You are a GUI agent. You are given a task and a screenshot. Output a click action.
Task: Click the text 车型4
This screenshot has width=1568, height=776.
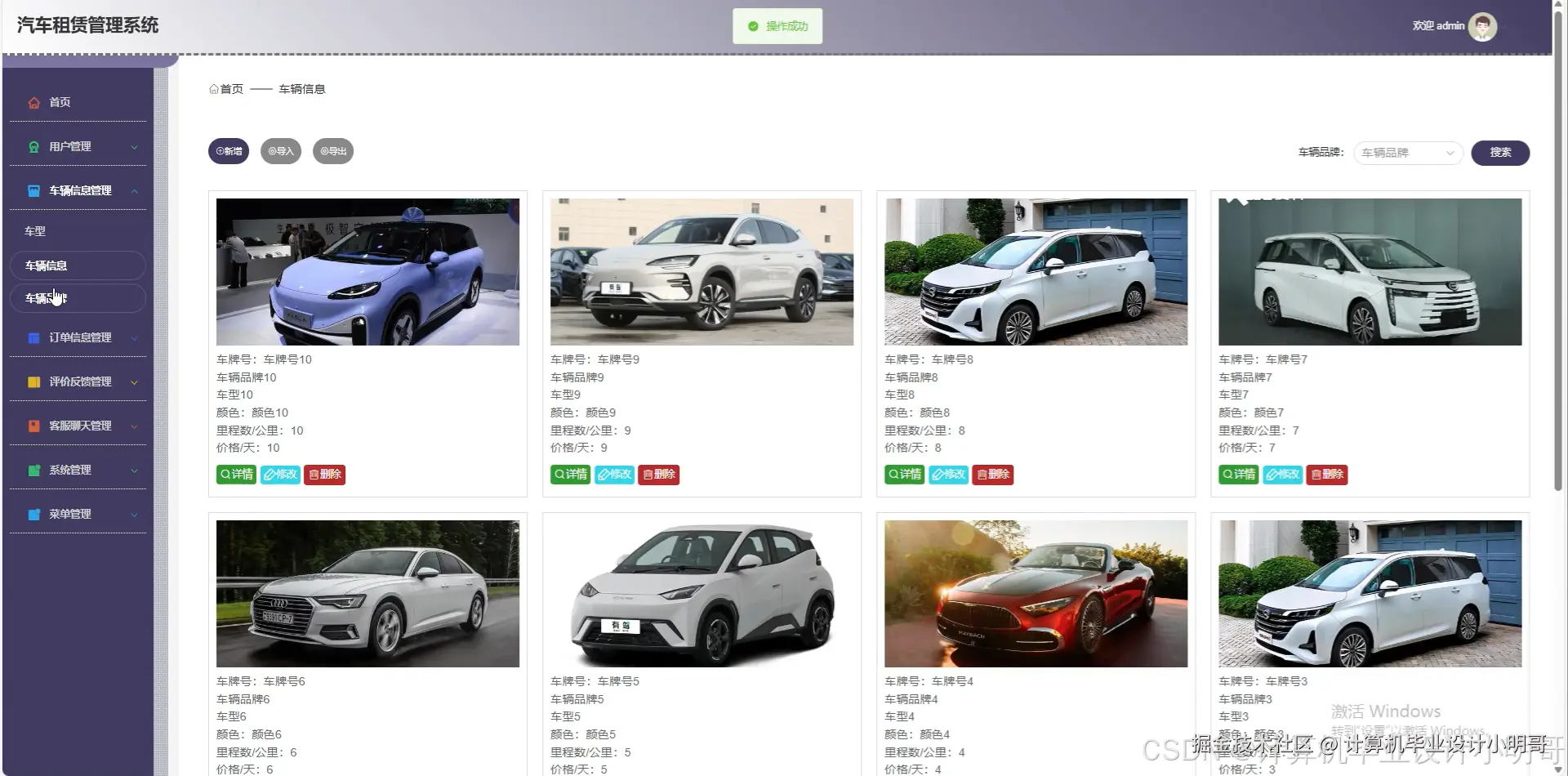coord(899,716)
